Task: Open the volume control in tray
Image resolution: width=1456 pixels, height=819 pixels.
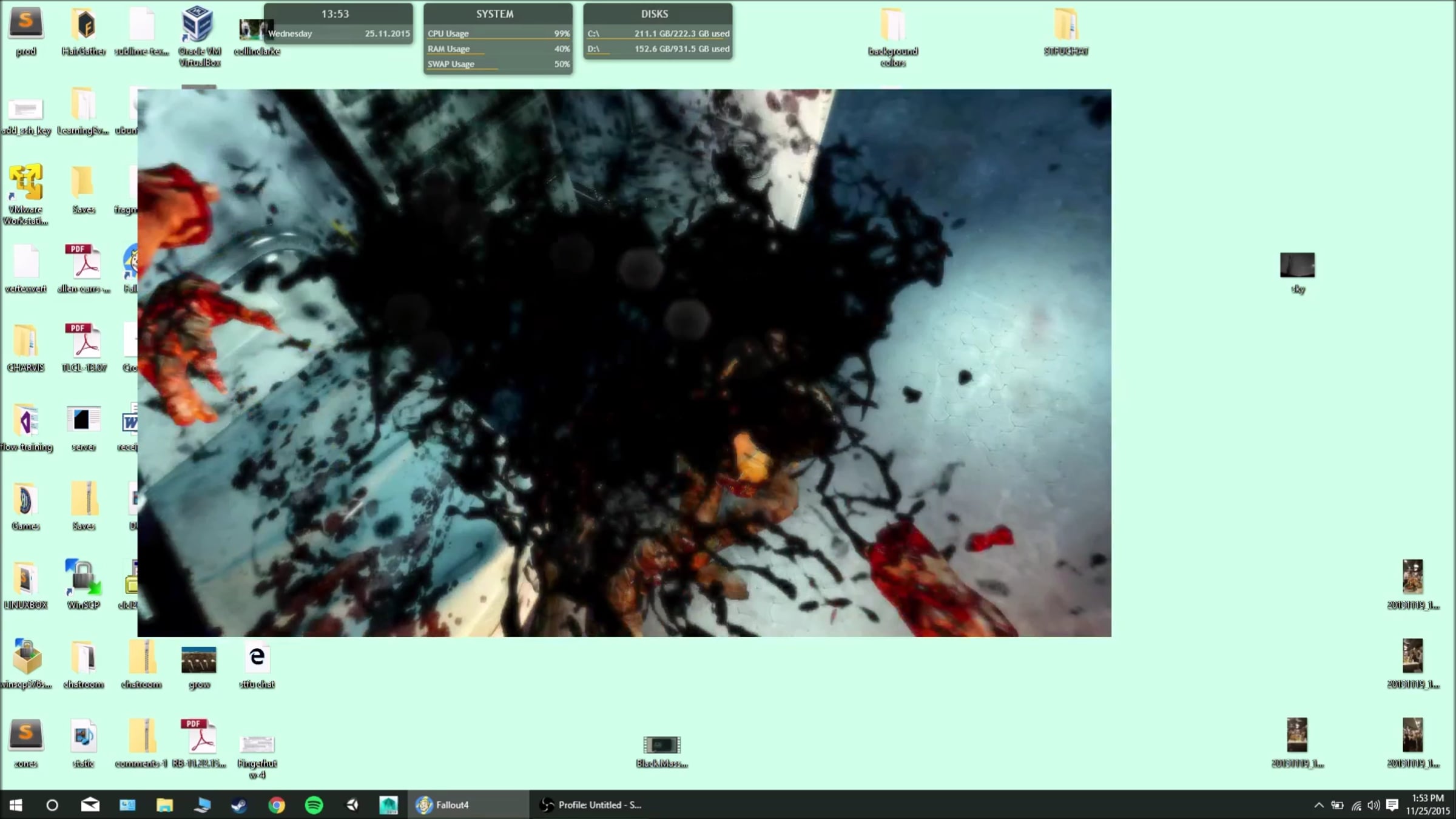Action: (1373, 805)
